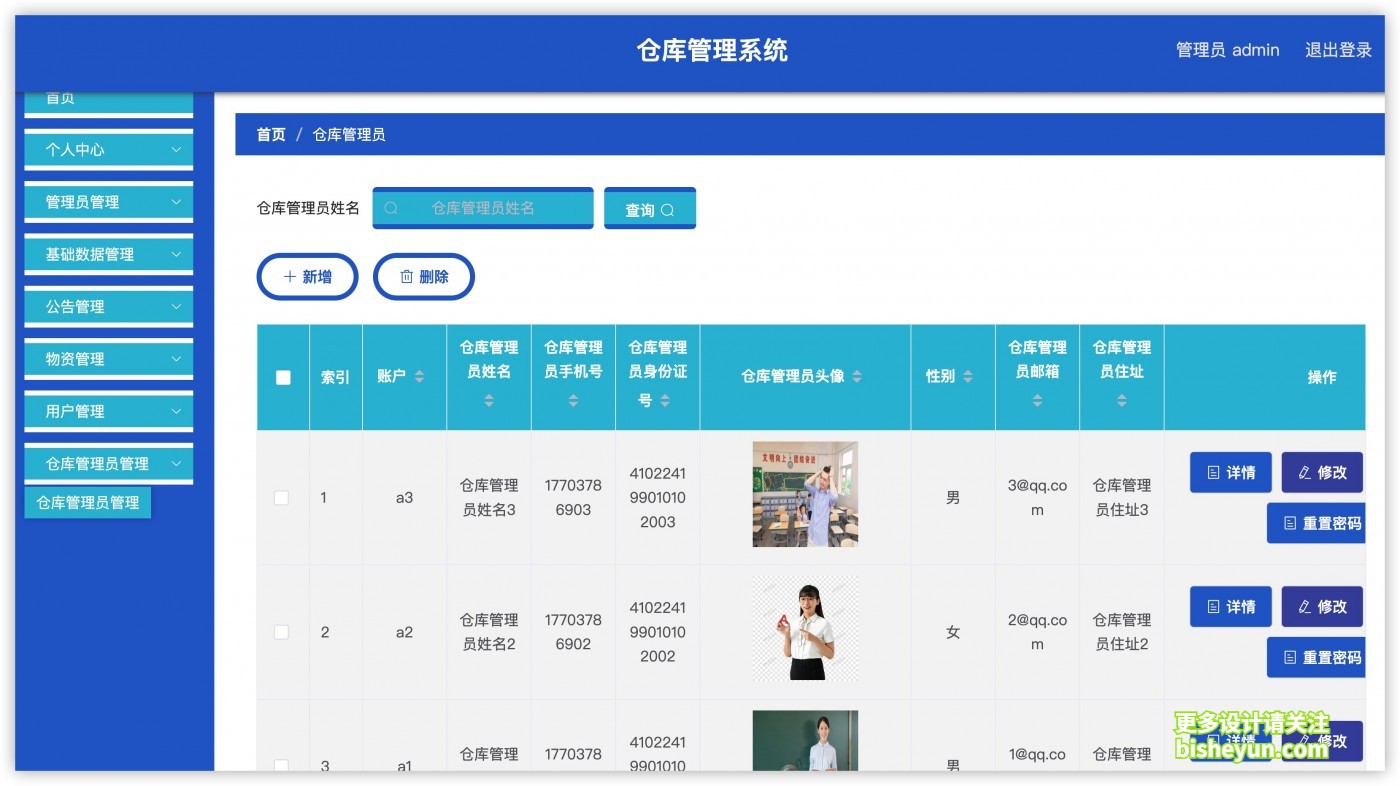This screenshot has height=786, width=1400.
Task: Click the 退出登录 link
Action: (1338, 50)
